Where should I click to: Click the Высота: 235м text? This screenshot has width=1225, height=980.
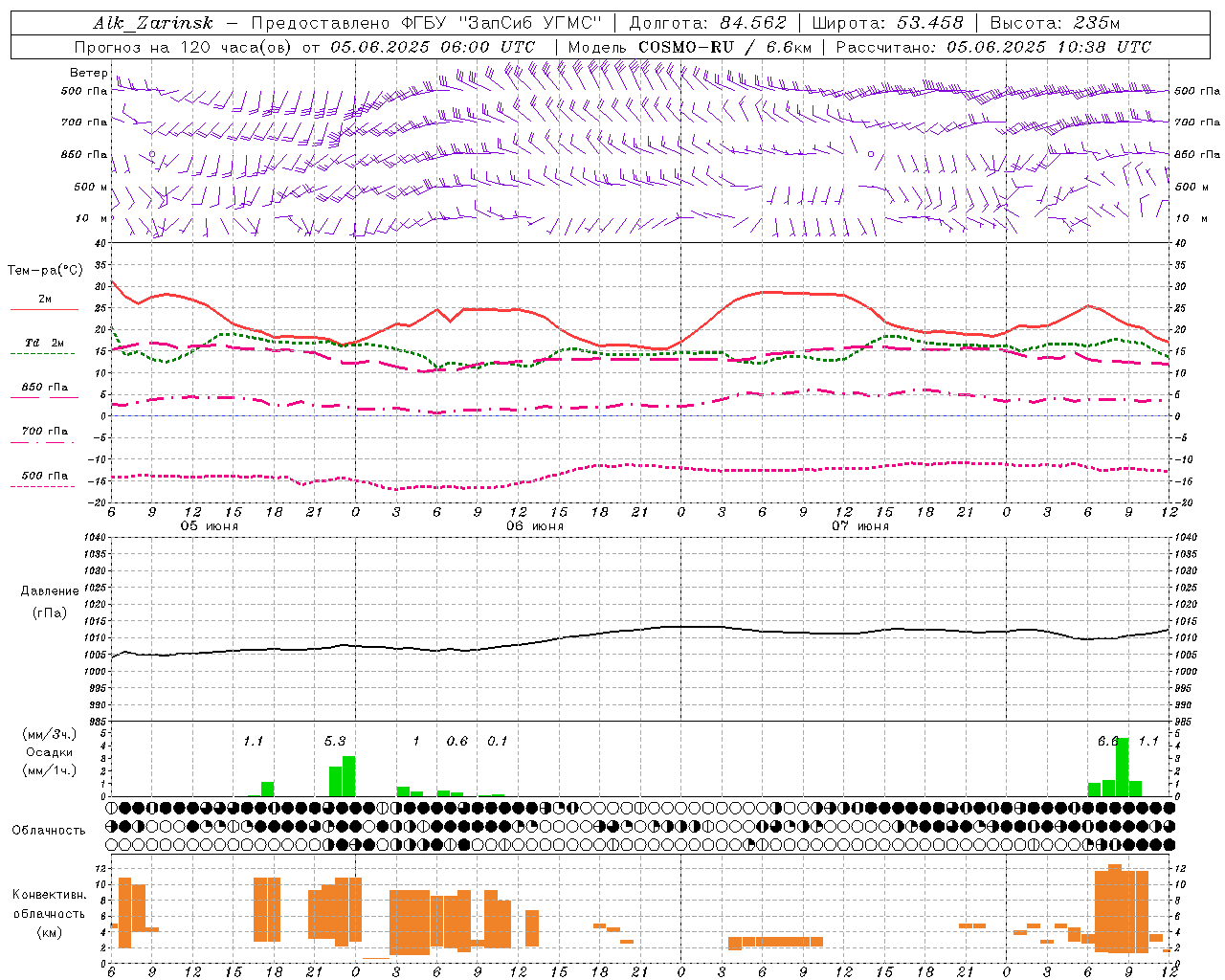(1055, 23)
